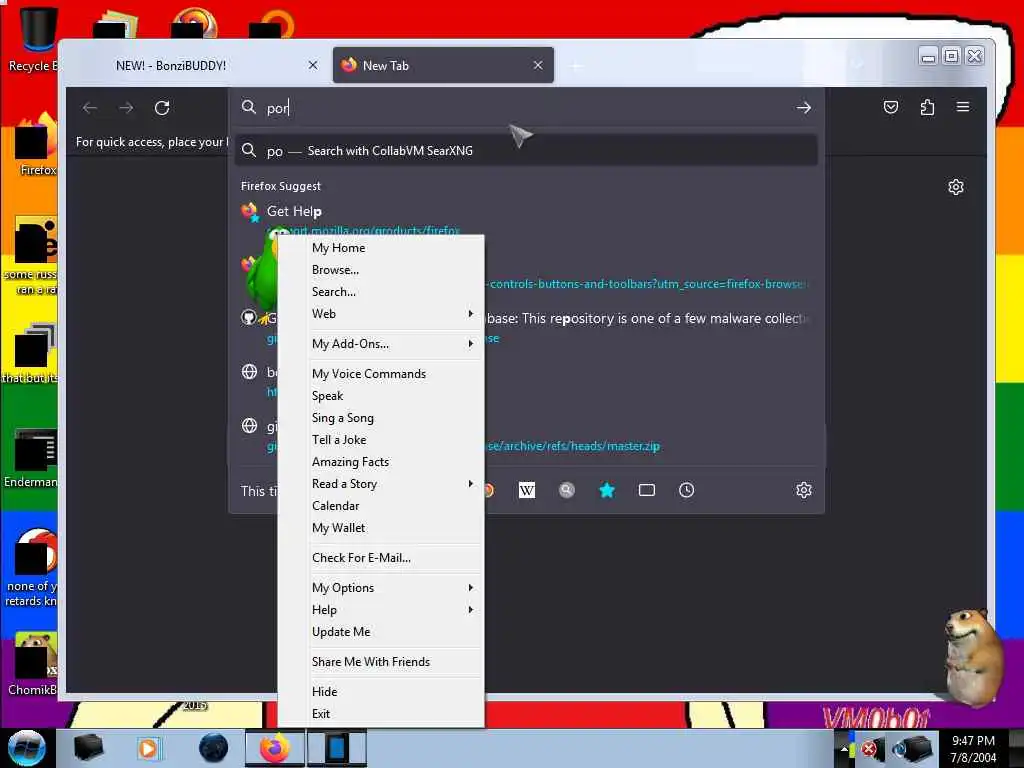1024x768 pixels.
Task: Choose Hide in Bonzi menu
Action: coord(381,692)
